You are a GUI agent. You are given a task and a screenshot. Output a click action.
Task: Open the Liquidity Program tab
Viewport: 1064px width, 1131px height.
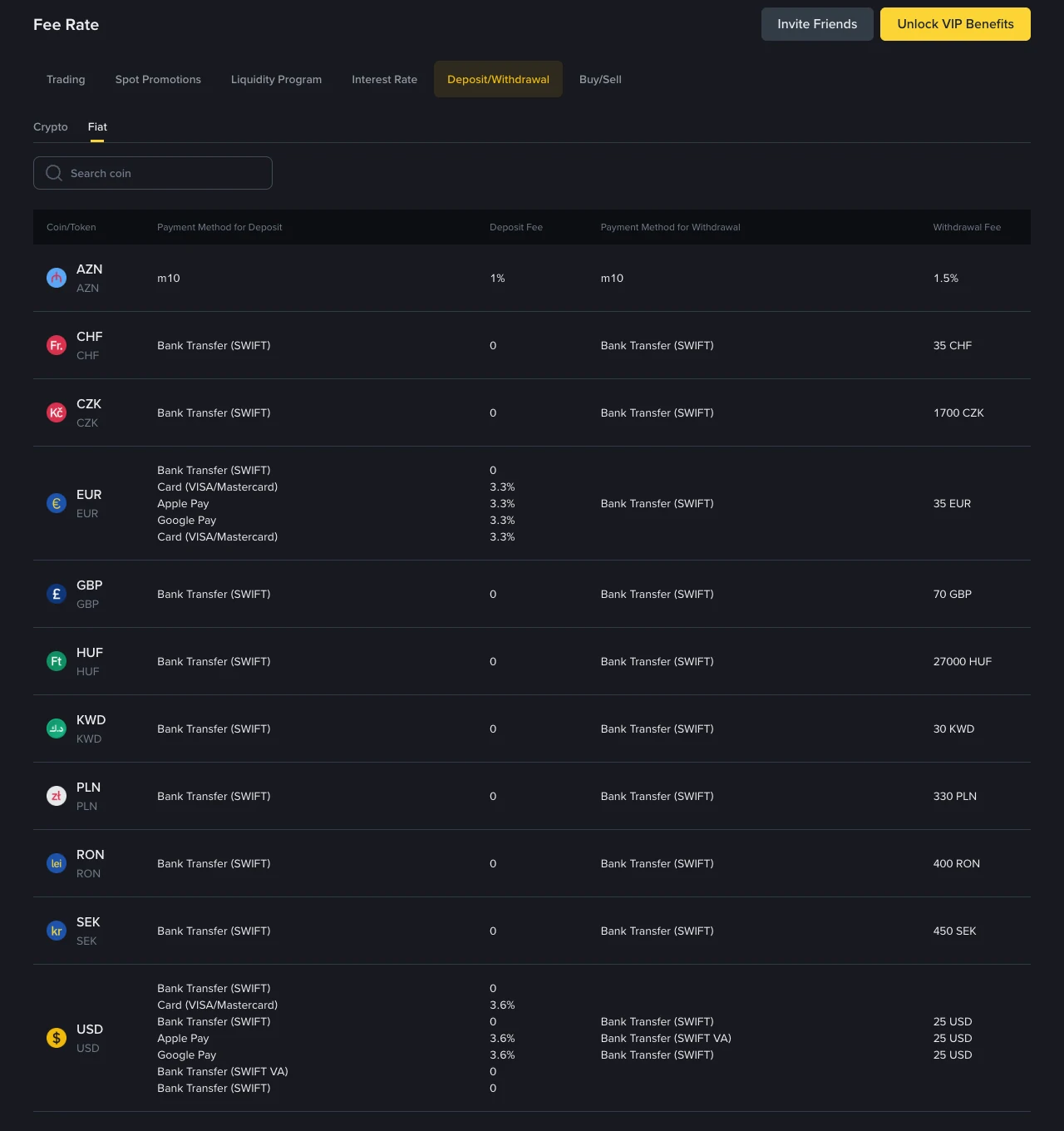click(x=276, y=79)
